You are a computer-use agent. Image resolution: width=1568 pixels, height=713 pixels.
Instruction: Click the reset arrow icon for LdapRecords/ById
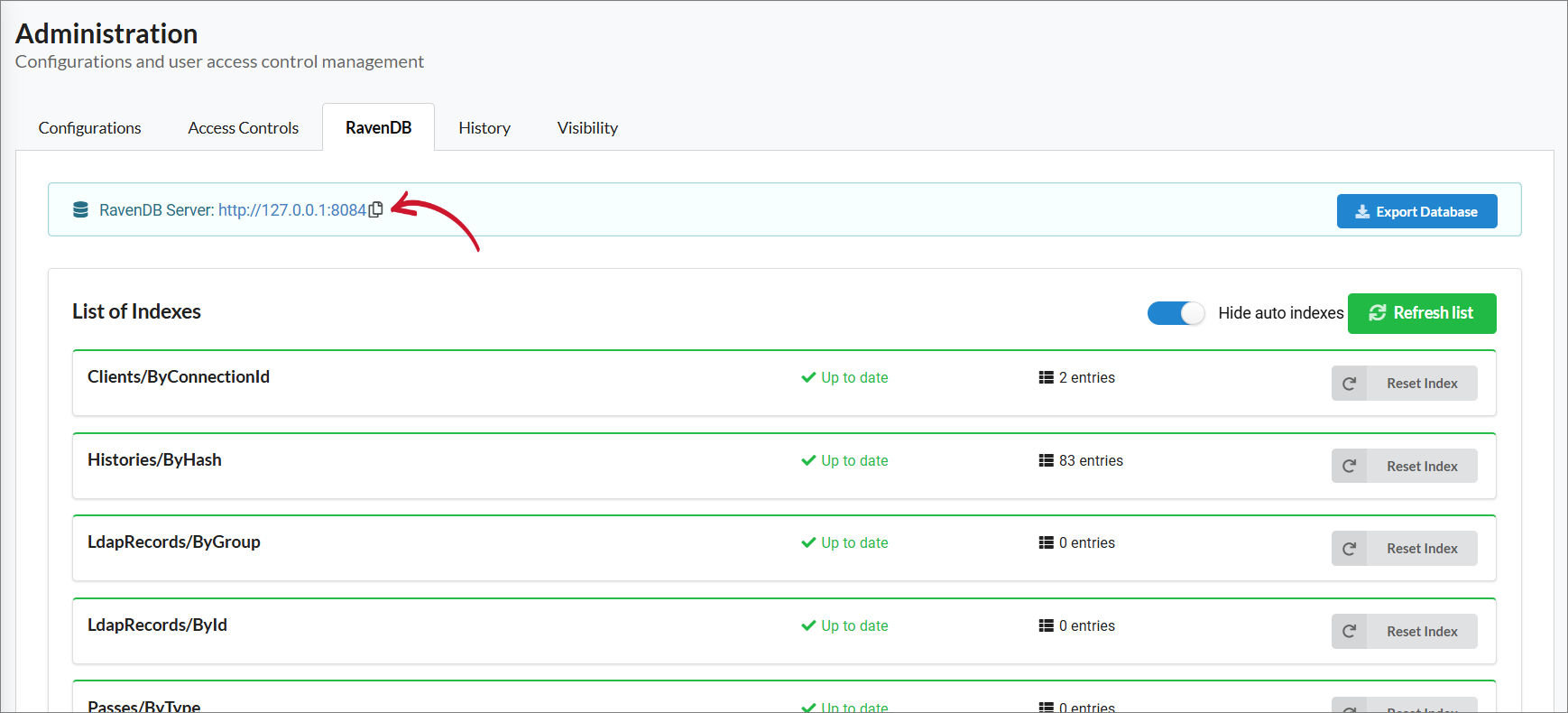1350,631
